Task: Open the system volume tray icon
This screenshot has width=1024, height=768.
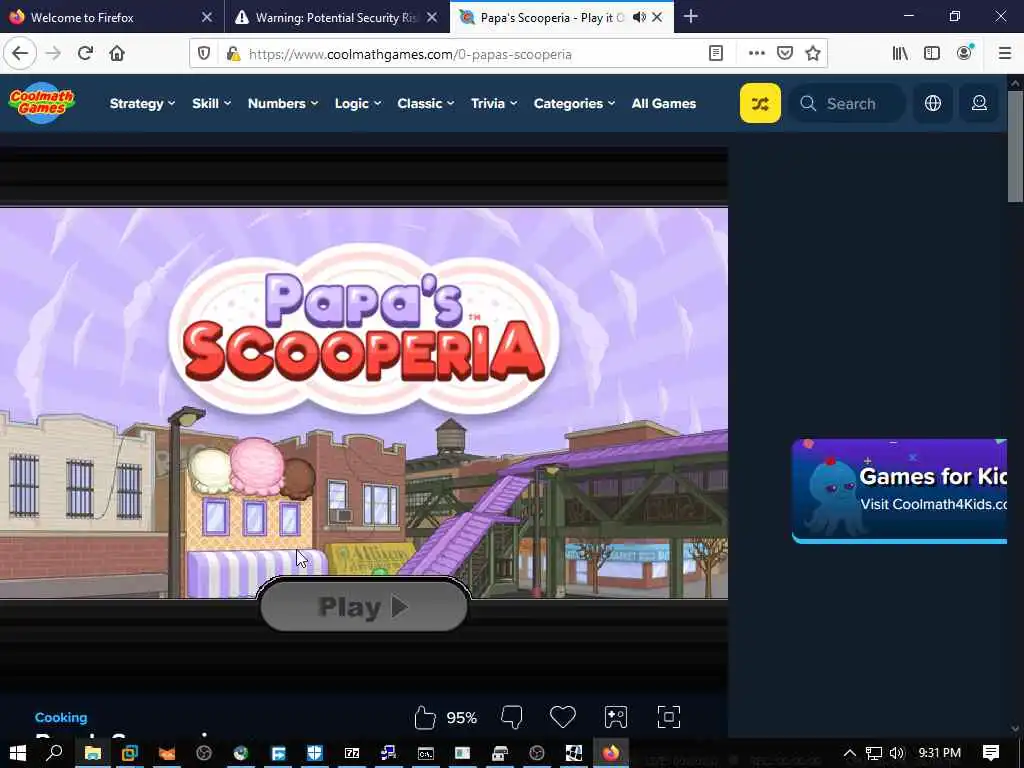Action: pyautogui.click(x=897, y=753)
